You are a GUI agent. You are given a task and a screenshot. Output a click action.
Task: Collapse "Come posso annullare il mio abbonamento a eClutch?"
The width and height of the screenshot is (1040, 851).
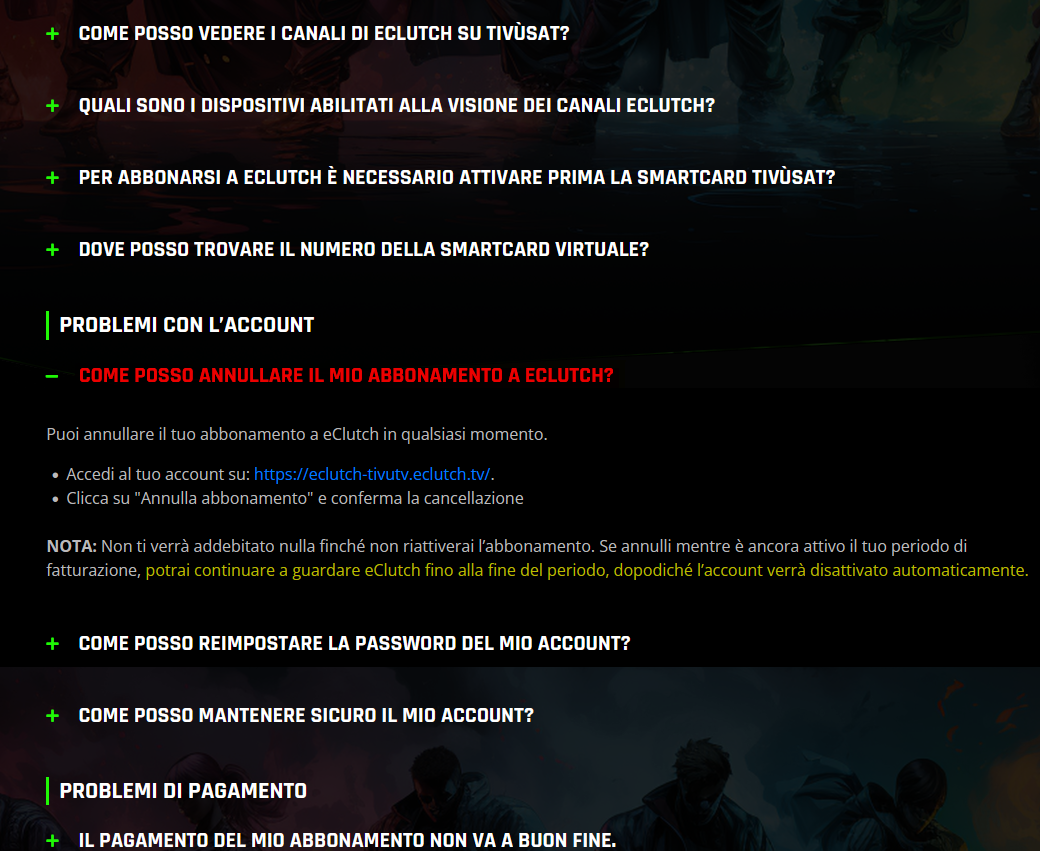pos(346,375)
